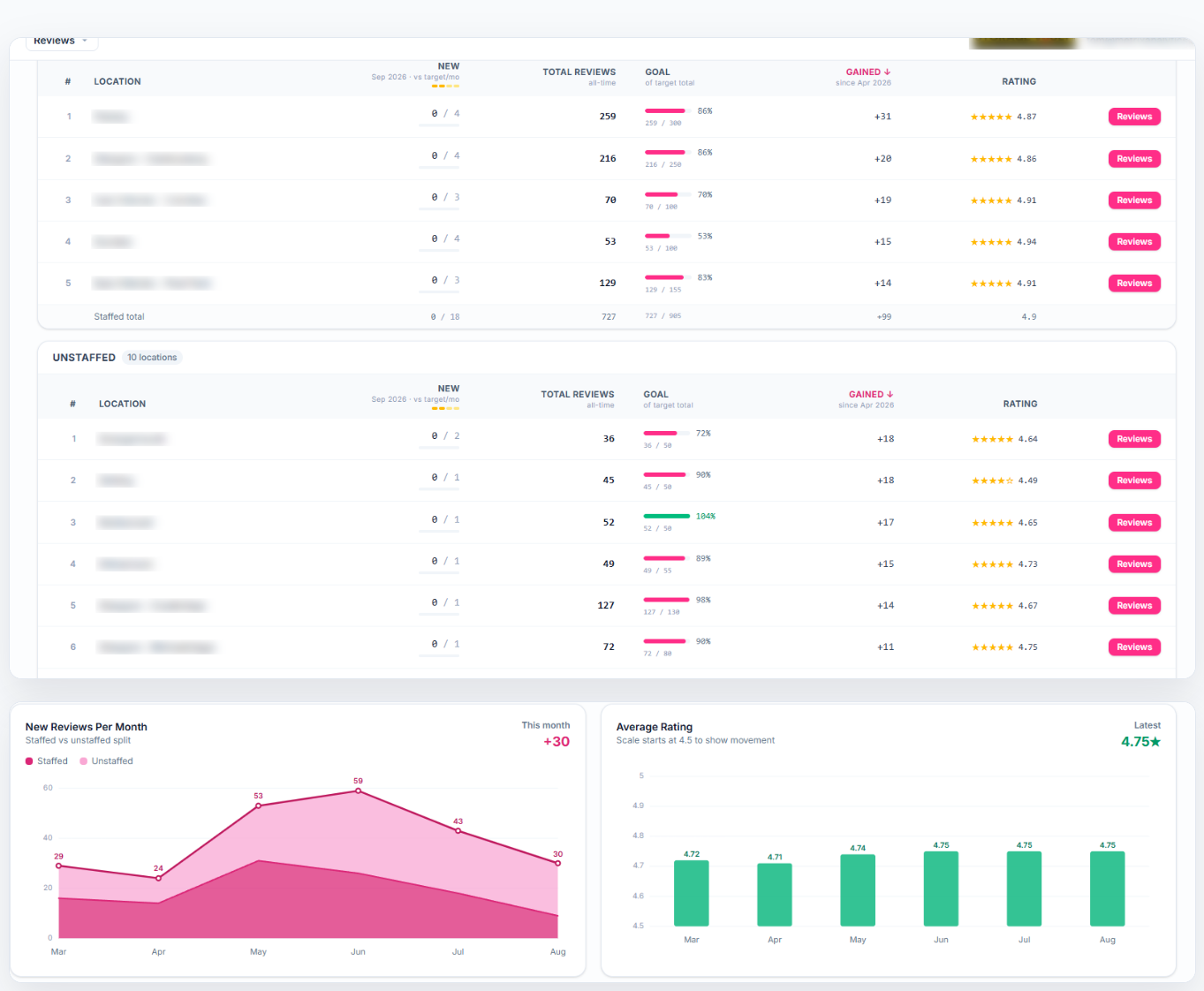Click the Apr bar labeled 4.71

(775, 895)
